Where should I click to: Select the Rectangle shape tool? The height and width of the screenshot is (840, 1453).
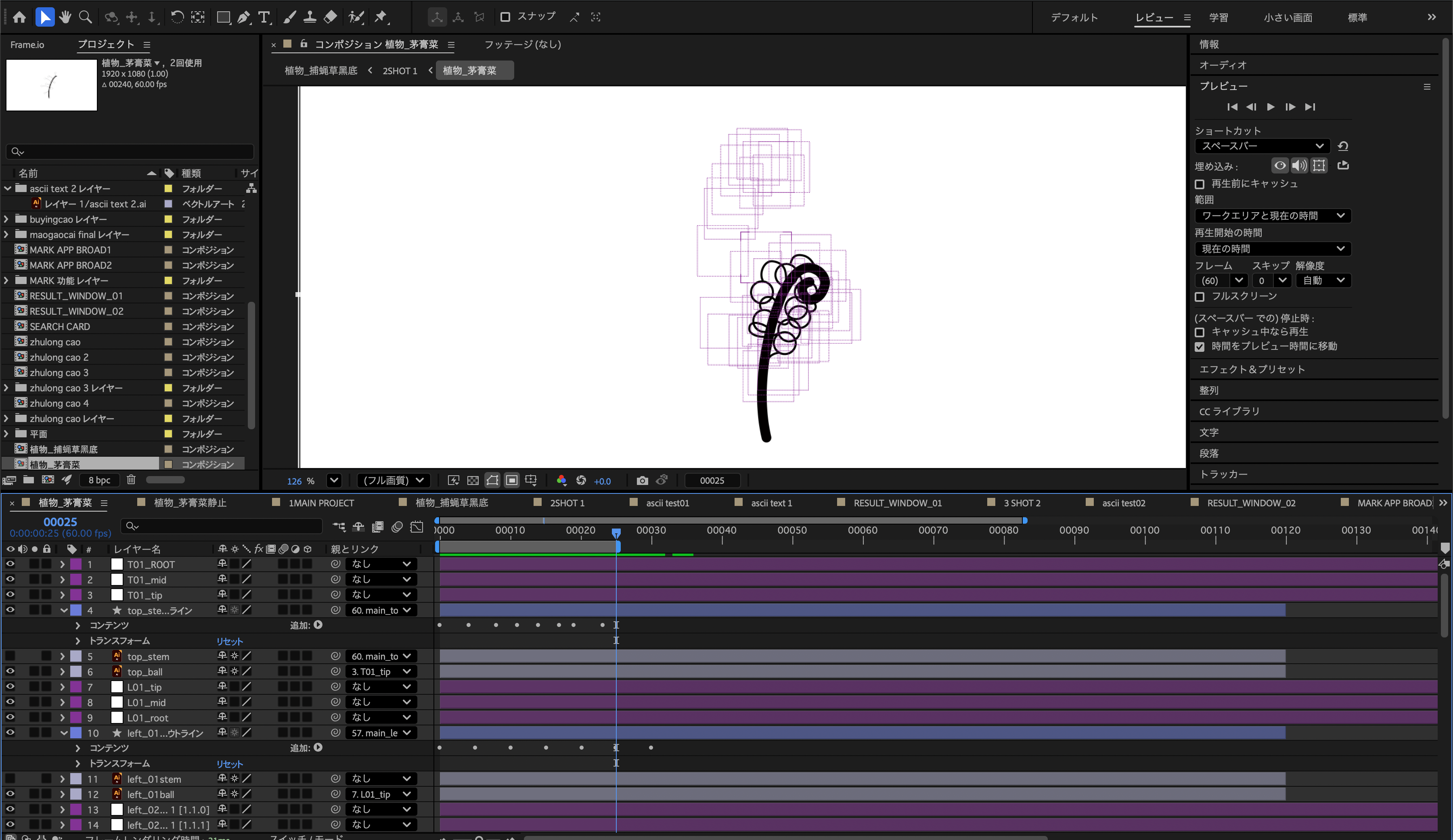click(223, 17)
